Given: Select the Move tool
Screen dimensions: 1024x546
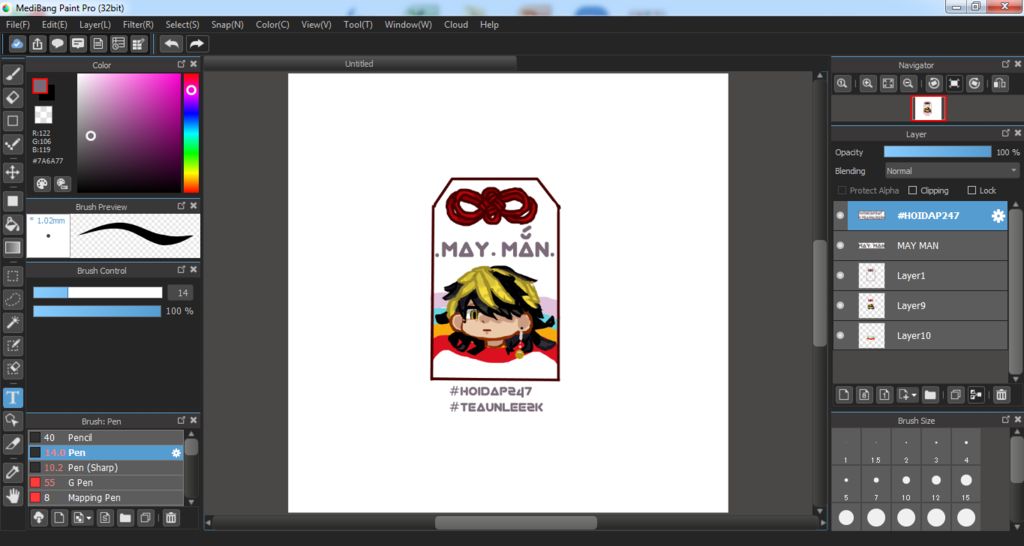Looking at the screenshot, I should pyautogui.click(x=12, y=172).
